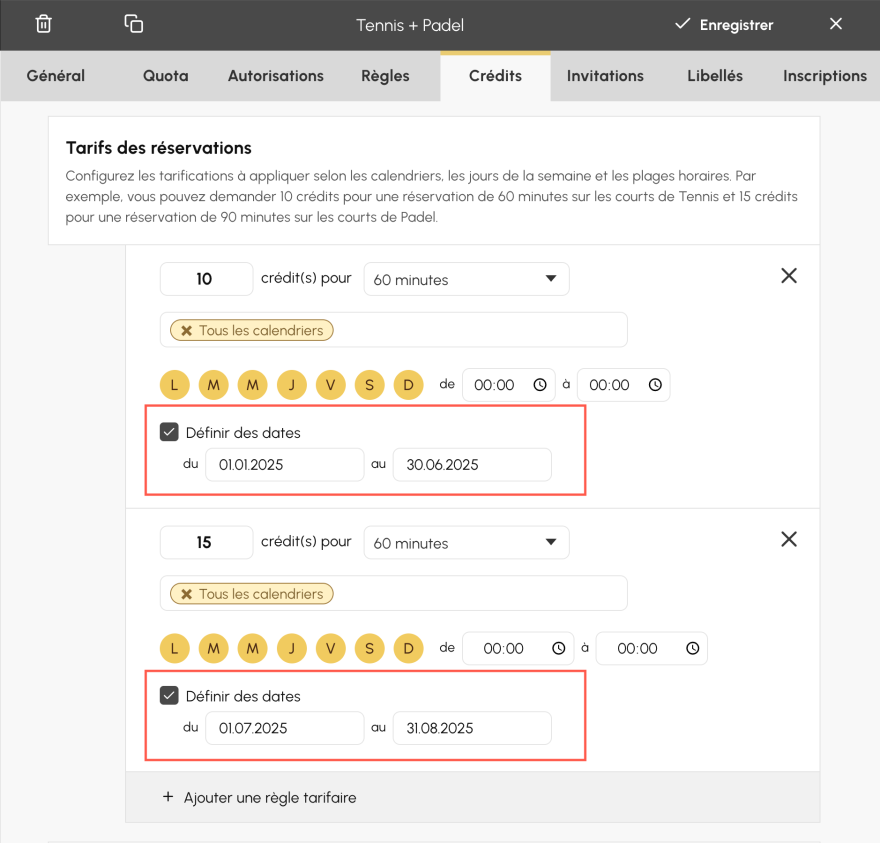This screenshot has width=880, height=843.
Task: Uncheck 'Définir des dates' for 10-credit rule
Action: [169, 432]
